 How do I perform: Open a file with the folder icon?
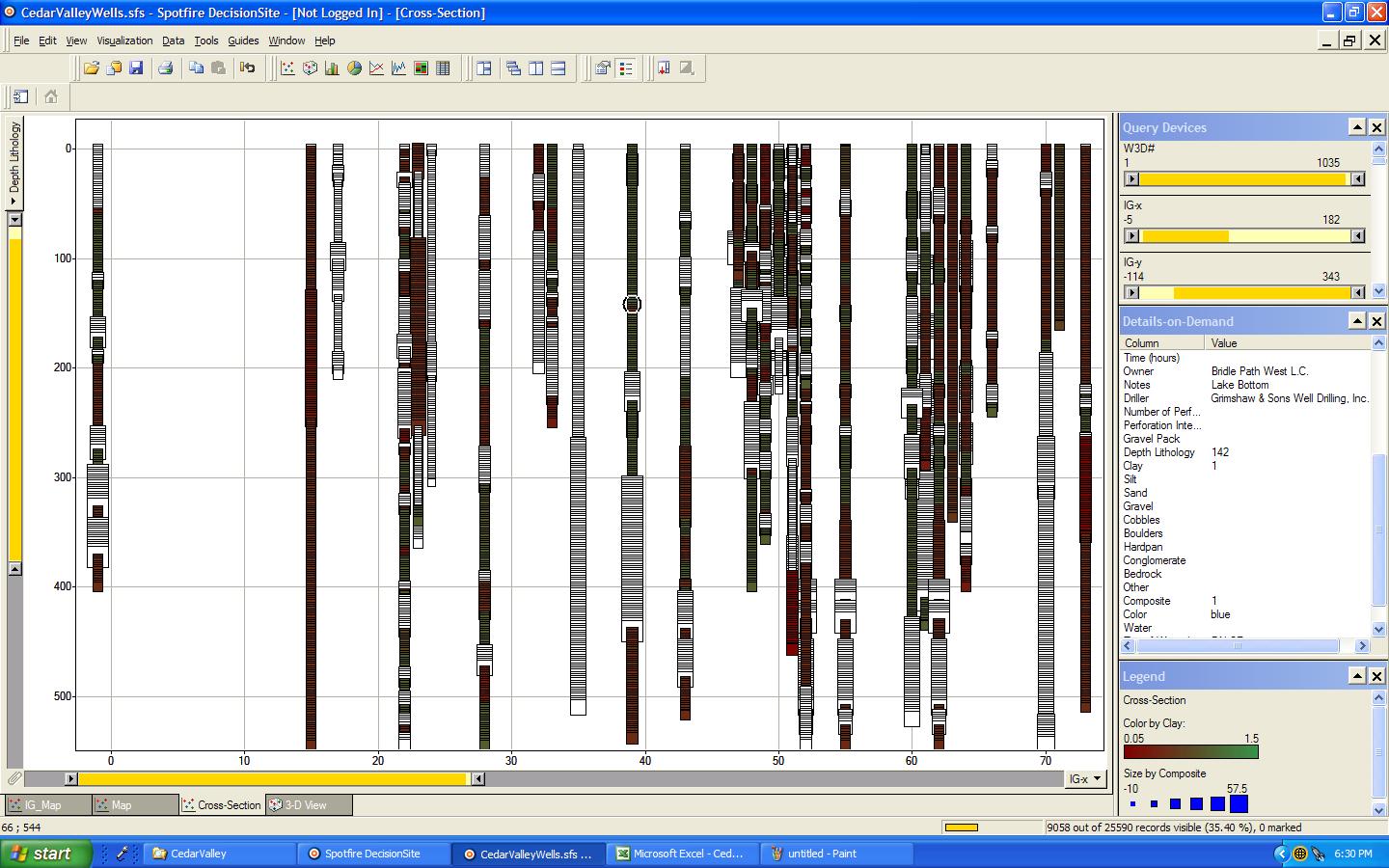92,68
